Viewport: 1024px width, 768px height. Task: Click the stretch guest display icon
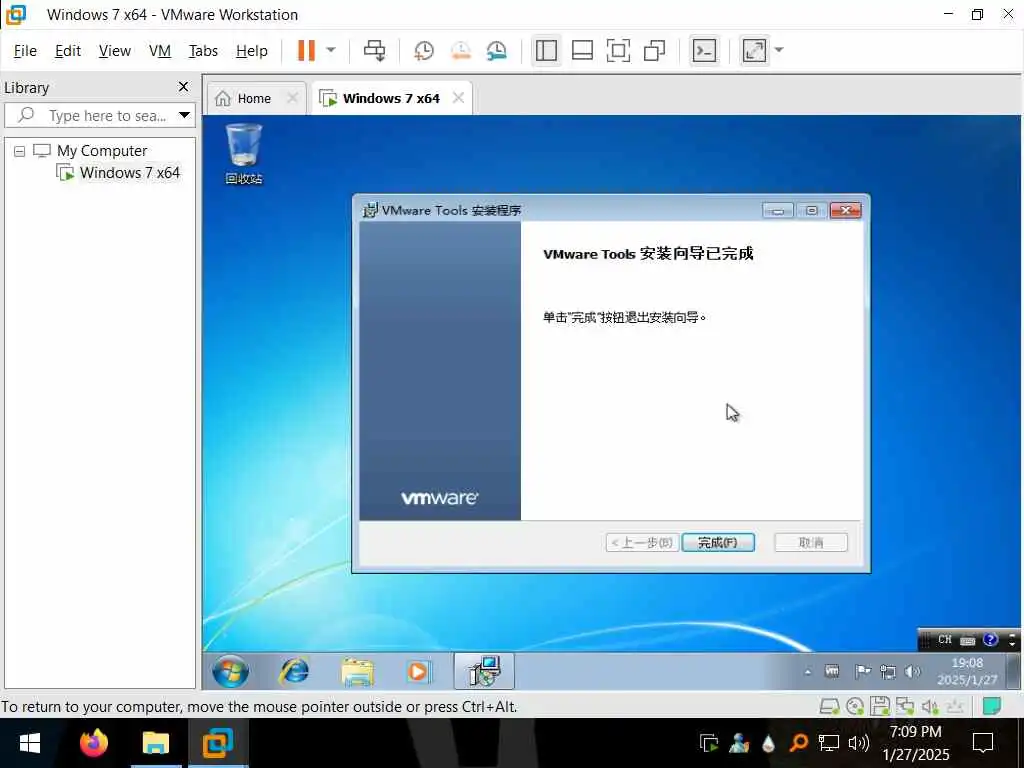click(754, 50)
